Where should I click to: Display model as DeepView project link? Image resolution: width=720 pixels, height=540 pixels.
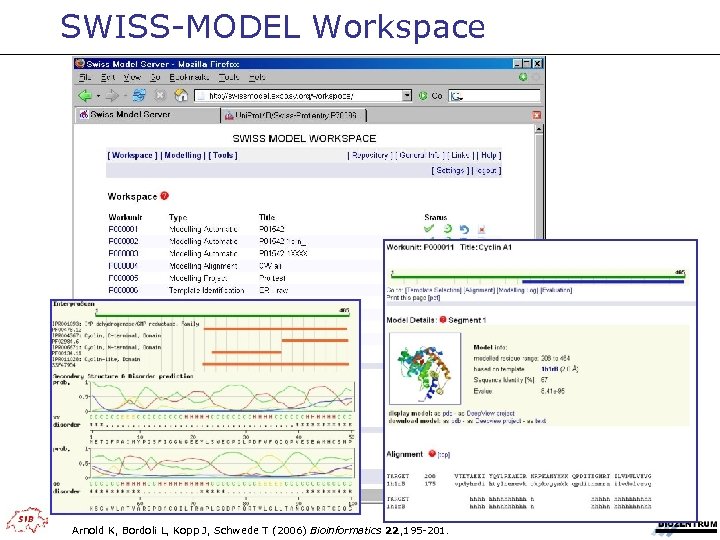click(x=490, y=413)
